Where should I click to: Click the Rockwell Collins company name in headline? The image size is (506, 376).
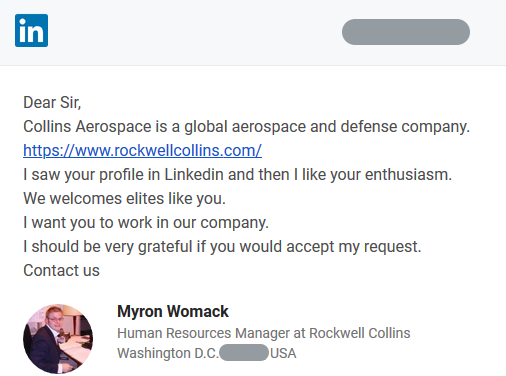[x=360, y=333]
